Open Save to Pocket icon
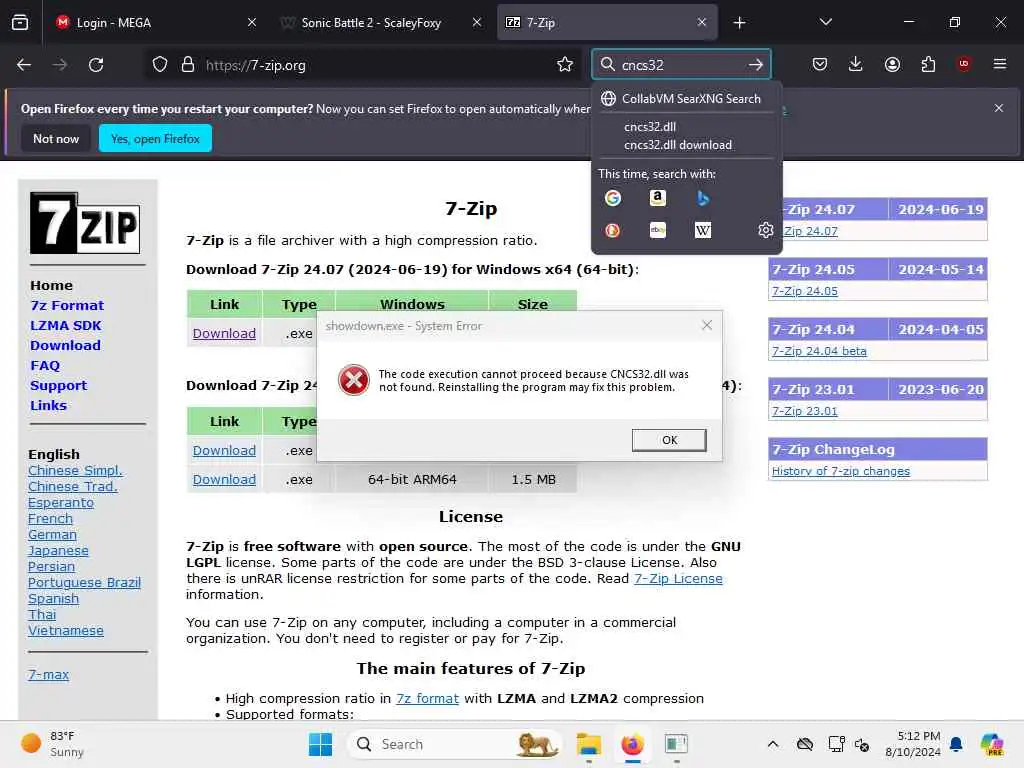 (x=820, y=65)
